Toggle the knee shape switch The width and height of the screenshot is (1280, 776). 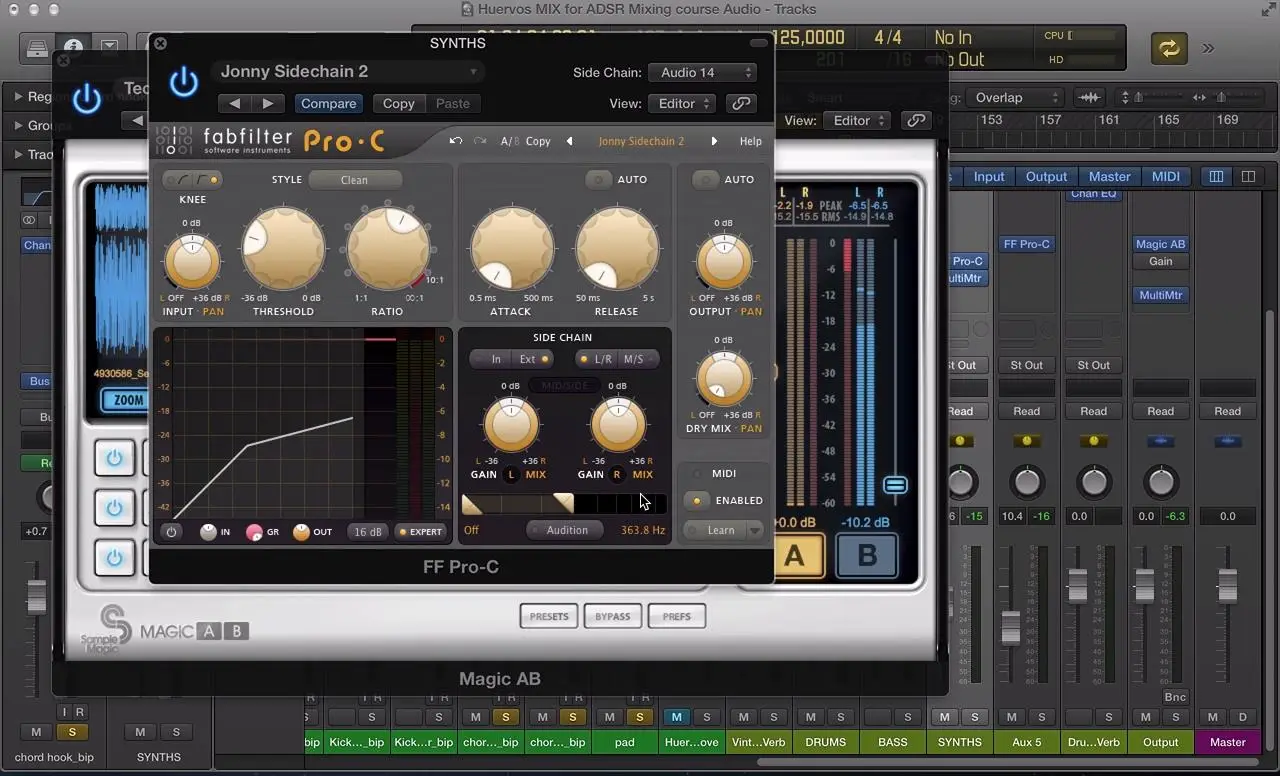(x=192, y=179)
